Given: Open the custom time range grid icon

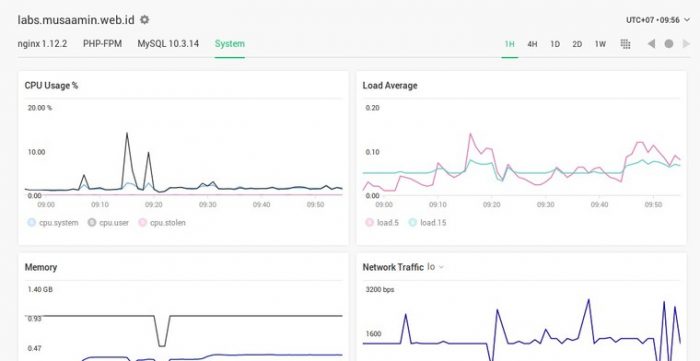Looking at the screenshot, I should click(625, 44).
